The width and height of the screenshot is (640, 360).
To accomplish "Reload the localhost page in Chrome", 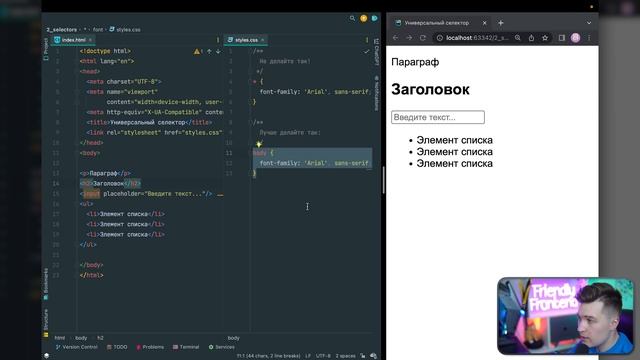I will [x=423, y=38].
